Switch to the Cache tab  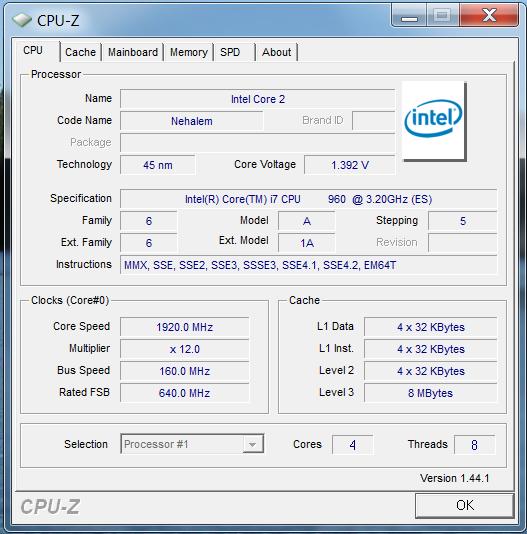[80, 52]
